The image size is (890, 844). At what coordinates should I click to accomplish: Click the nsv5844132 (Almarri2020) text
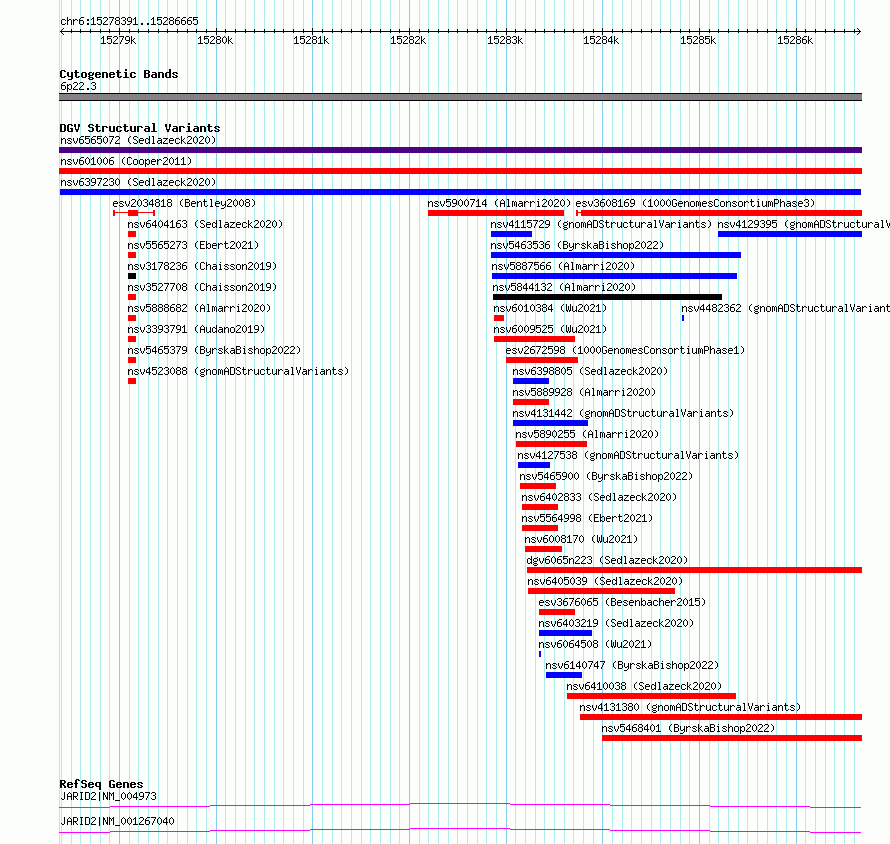pyautogui.click(x=564, y=287)
